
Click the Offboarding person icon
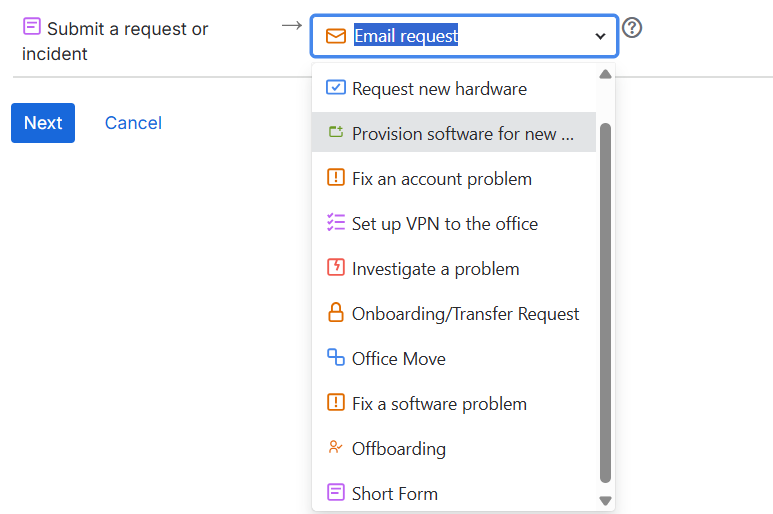click(x=336, y=448)
